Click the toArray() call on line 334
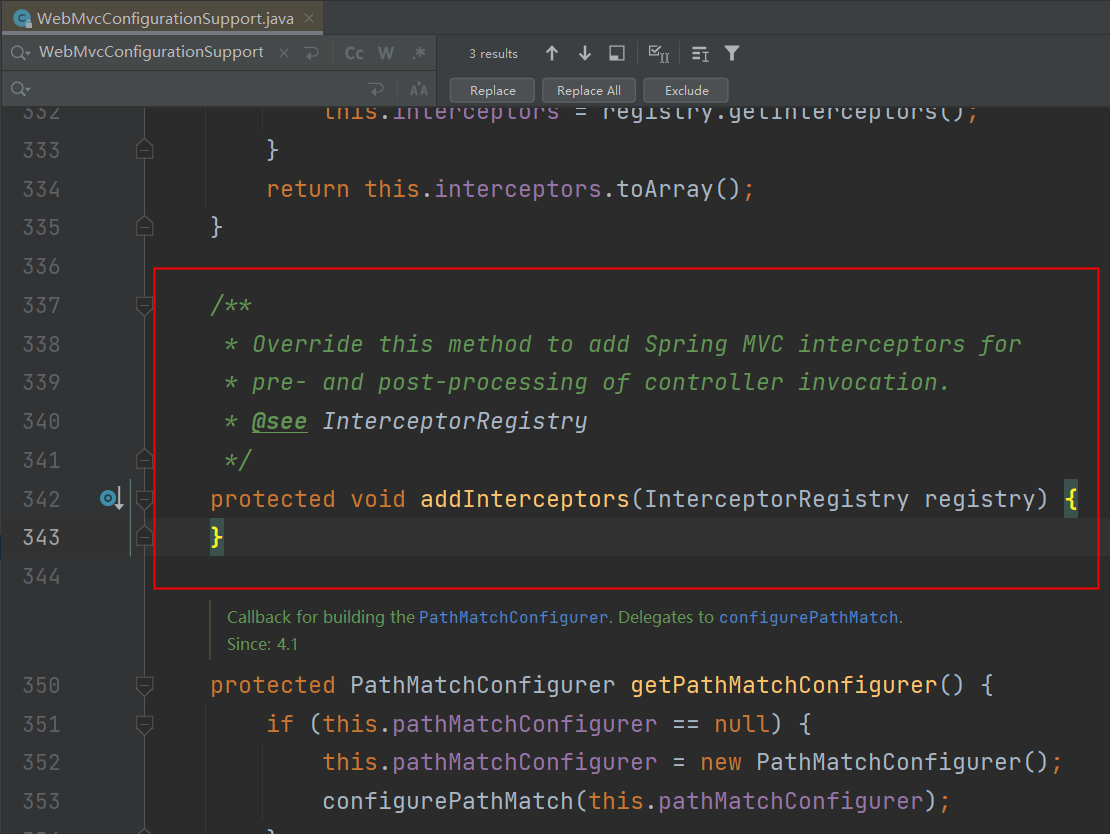 [677, 189]
